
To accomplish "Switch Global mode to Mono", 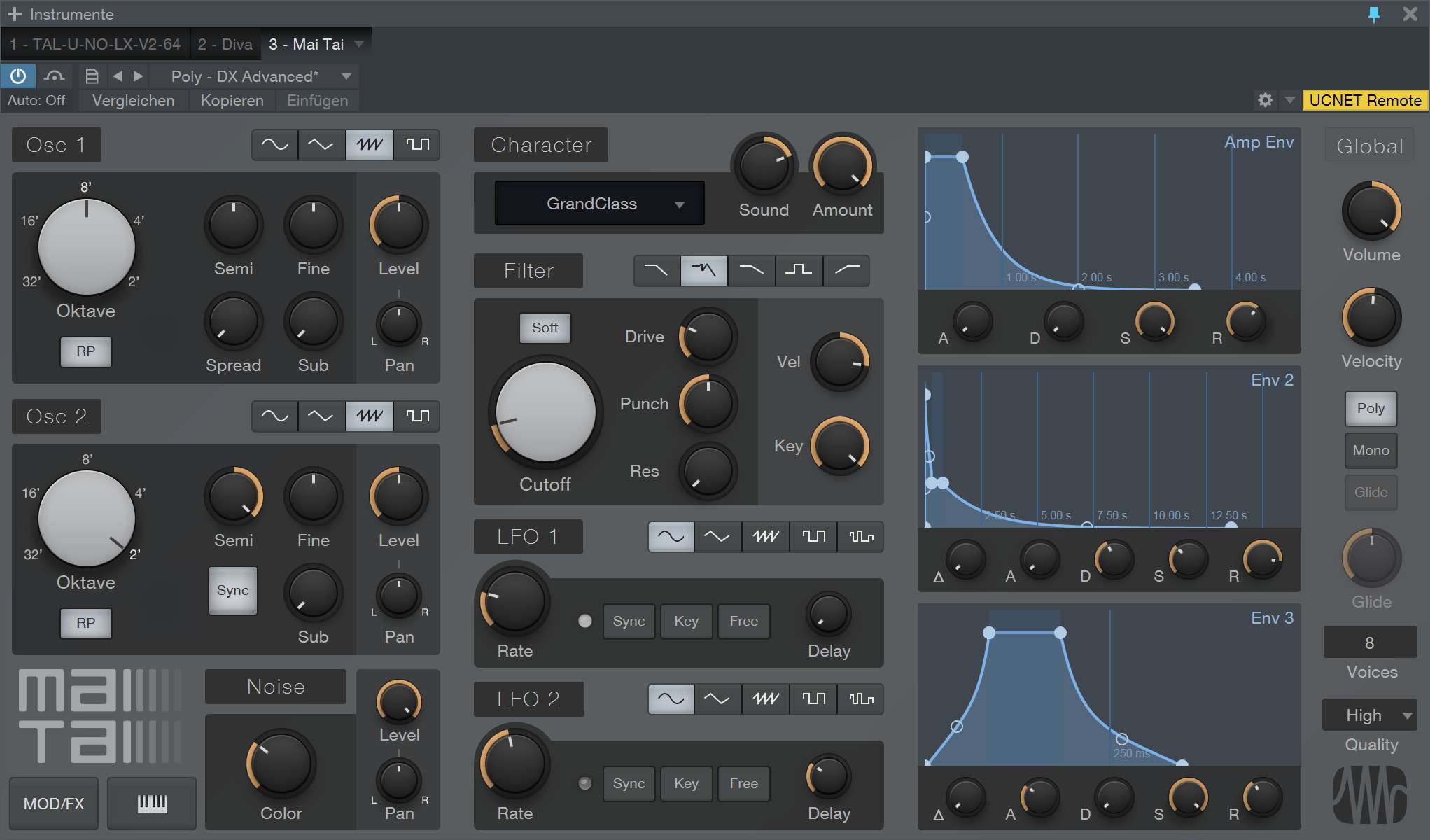I will 1371,450.
